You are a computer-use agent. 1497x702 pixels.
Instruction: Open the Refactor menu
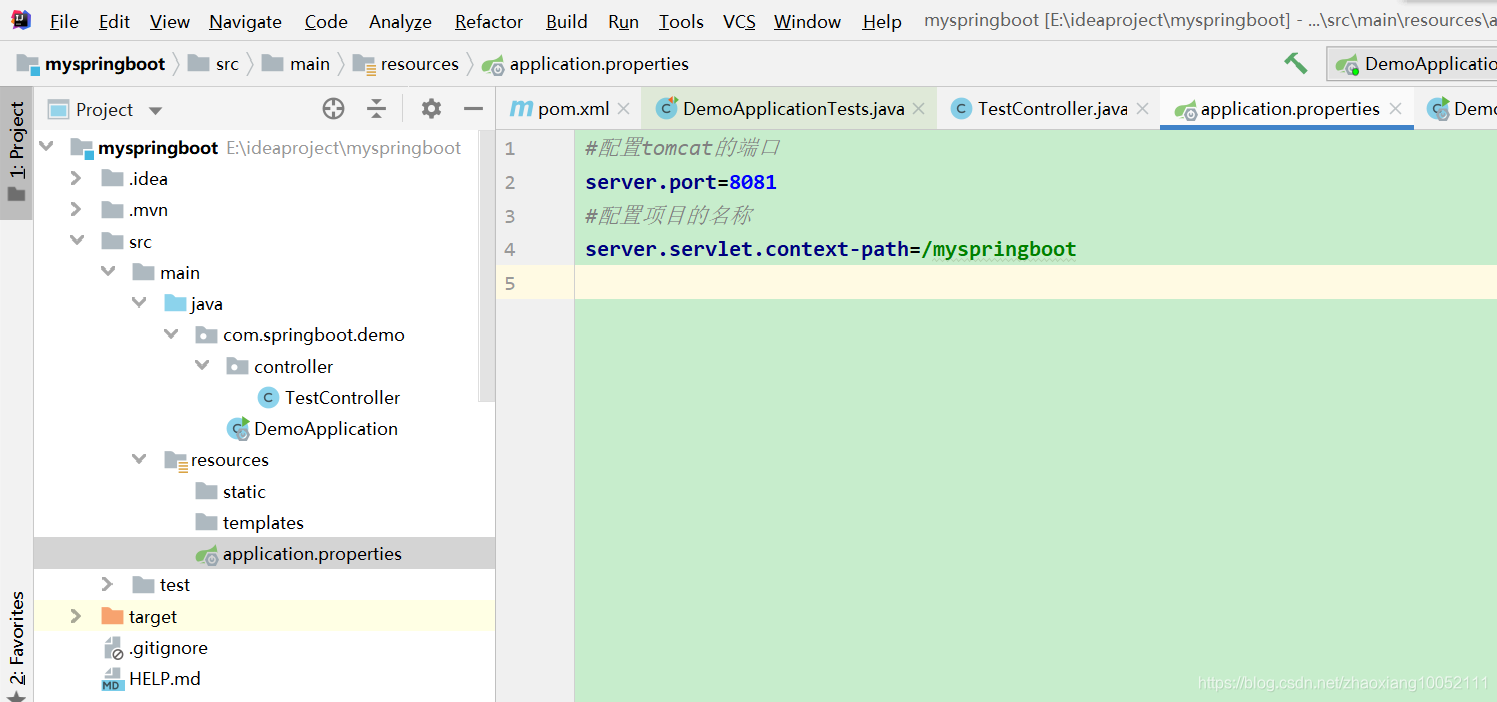(488, 21)
